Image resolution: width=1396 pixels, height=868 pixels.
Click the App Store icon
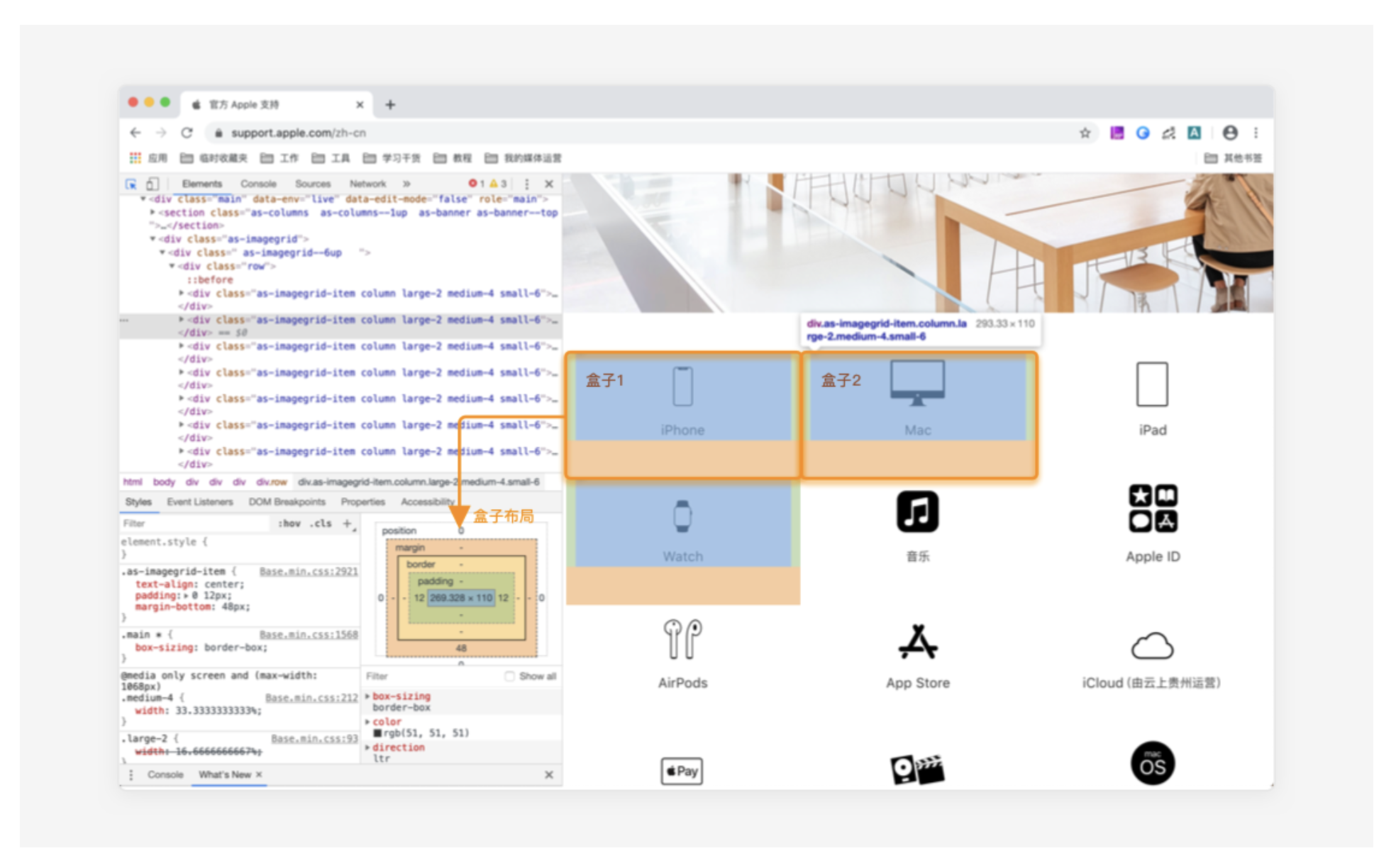point(917,642)
